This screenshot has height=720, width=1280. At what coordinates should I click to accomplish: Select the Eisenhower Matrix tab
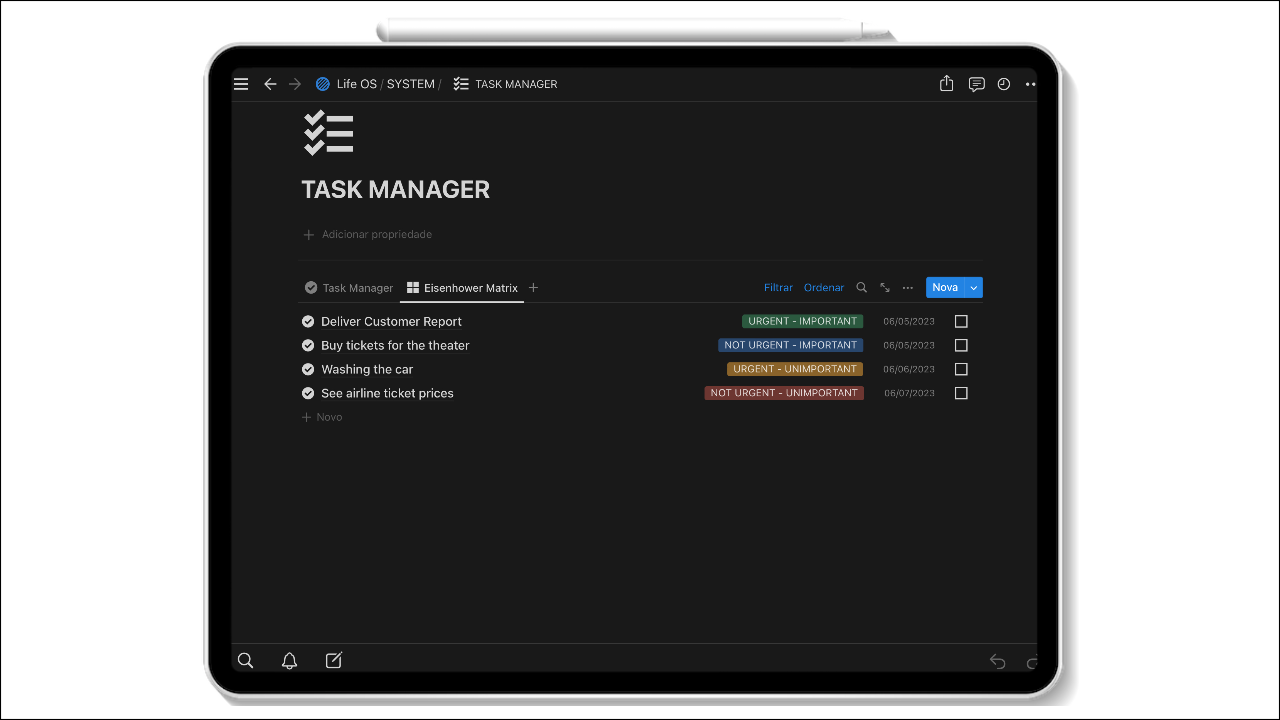tap(462, 287)
